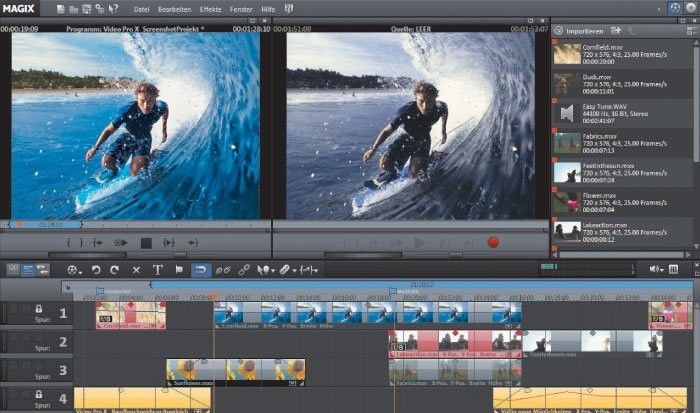
Task: Select the Flower.mxv clip thumbnail
Action: 567,201
